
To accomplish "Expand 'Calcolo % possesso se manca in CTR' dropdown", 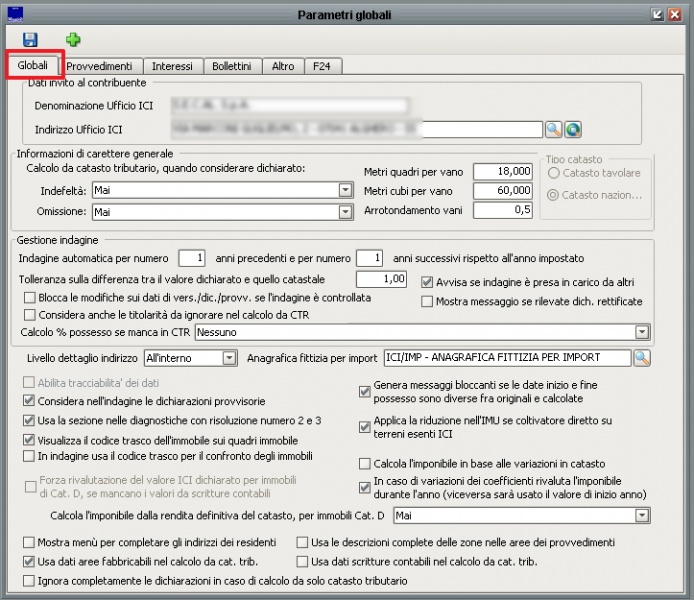I will [x=641, y=331].
